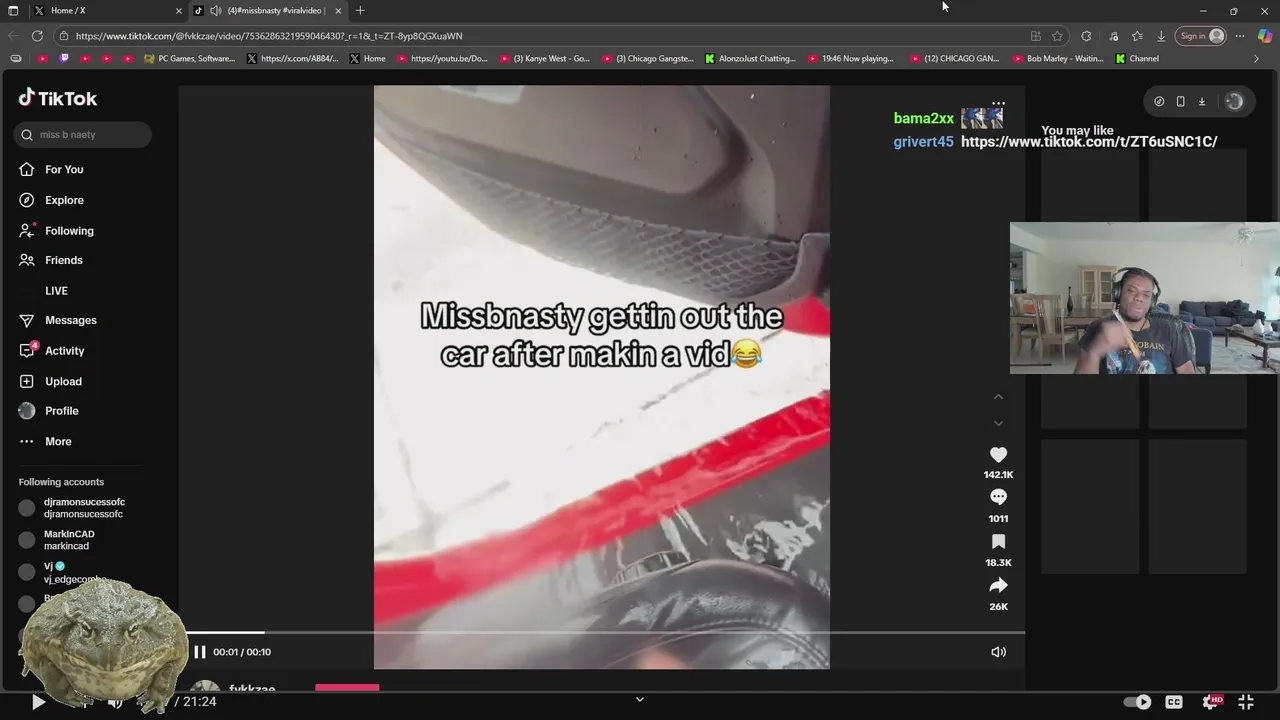The image size is (1280, 720).
Task: Go to TikTok LIVE
Action: (56, 291)
